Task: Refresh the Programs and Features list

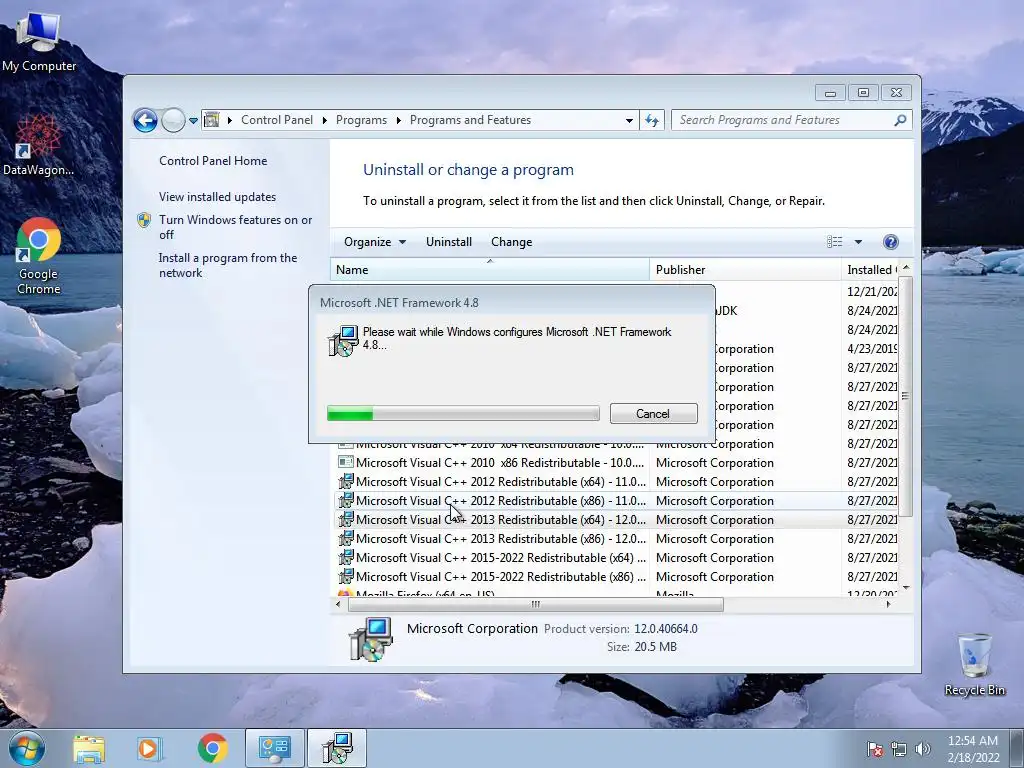Action: (x=652, y=120)
